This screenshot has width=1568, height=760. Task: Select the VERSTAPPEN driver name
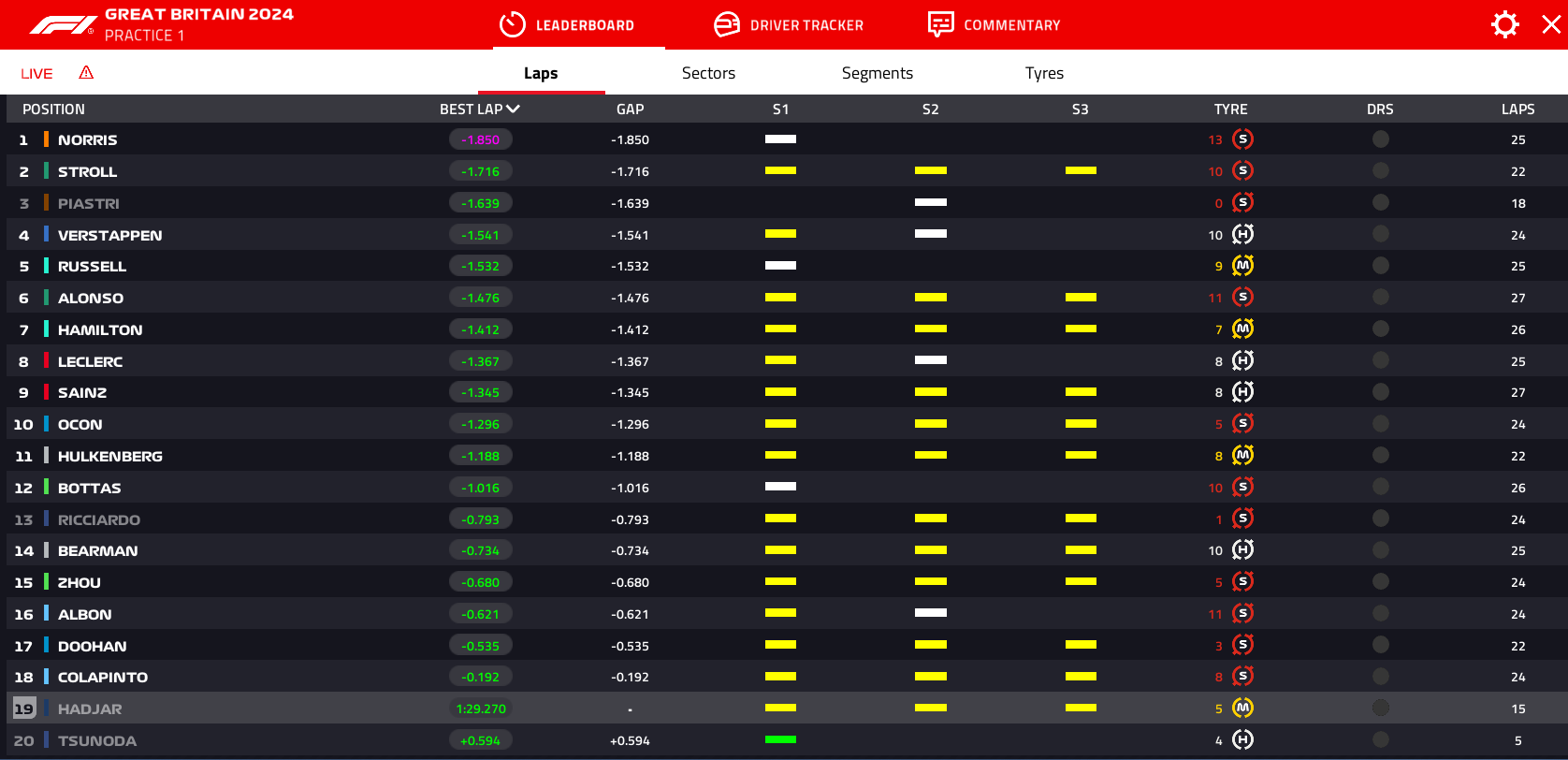[110, 236]
